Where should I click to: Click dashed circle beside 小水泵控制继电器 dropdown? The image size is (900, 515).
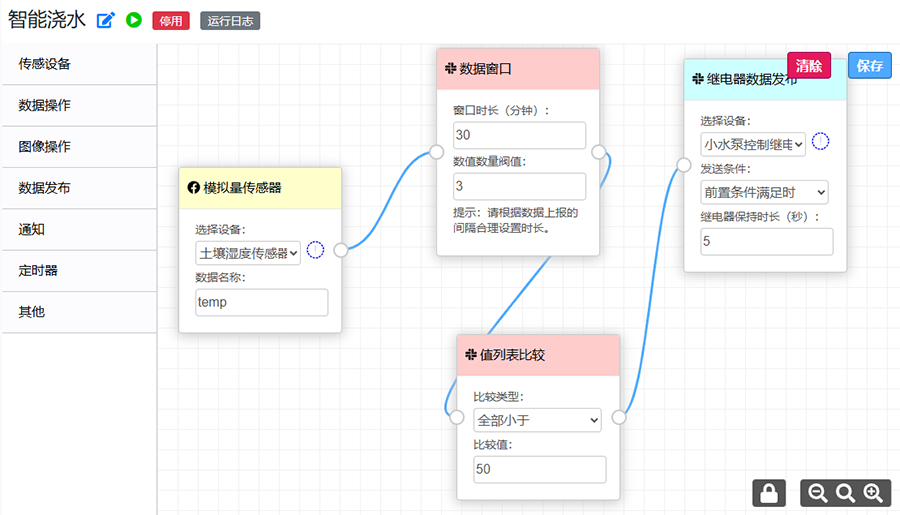[820, 141]
